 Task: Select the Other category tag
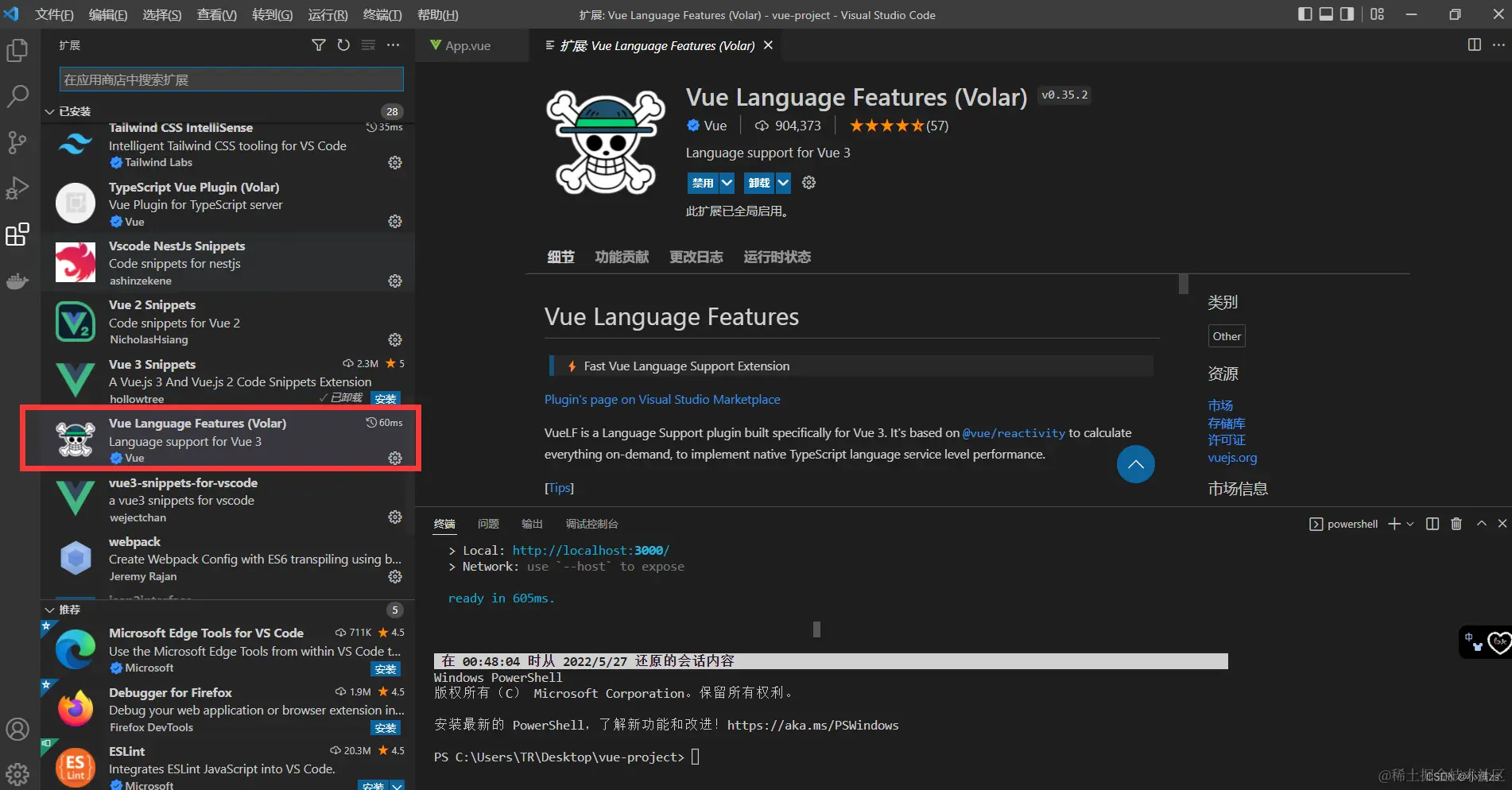point(1227,336)
